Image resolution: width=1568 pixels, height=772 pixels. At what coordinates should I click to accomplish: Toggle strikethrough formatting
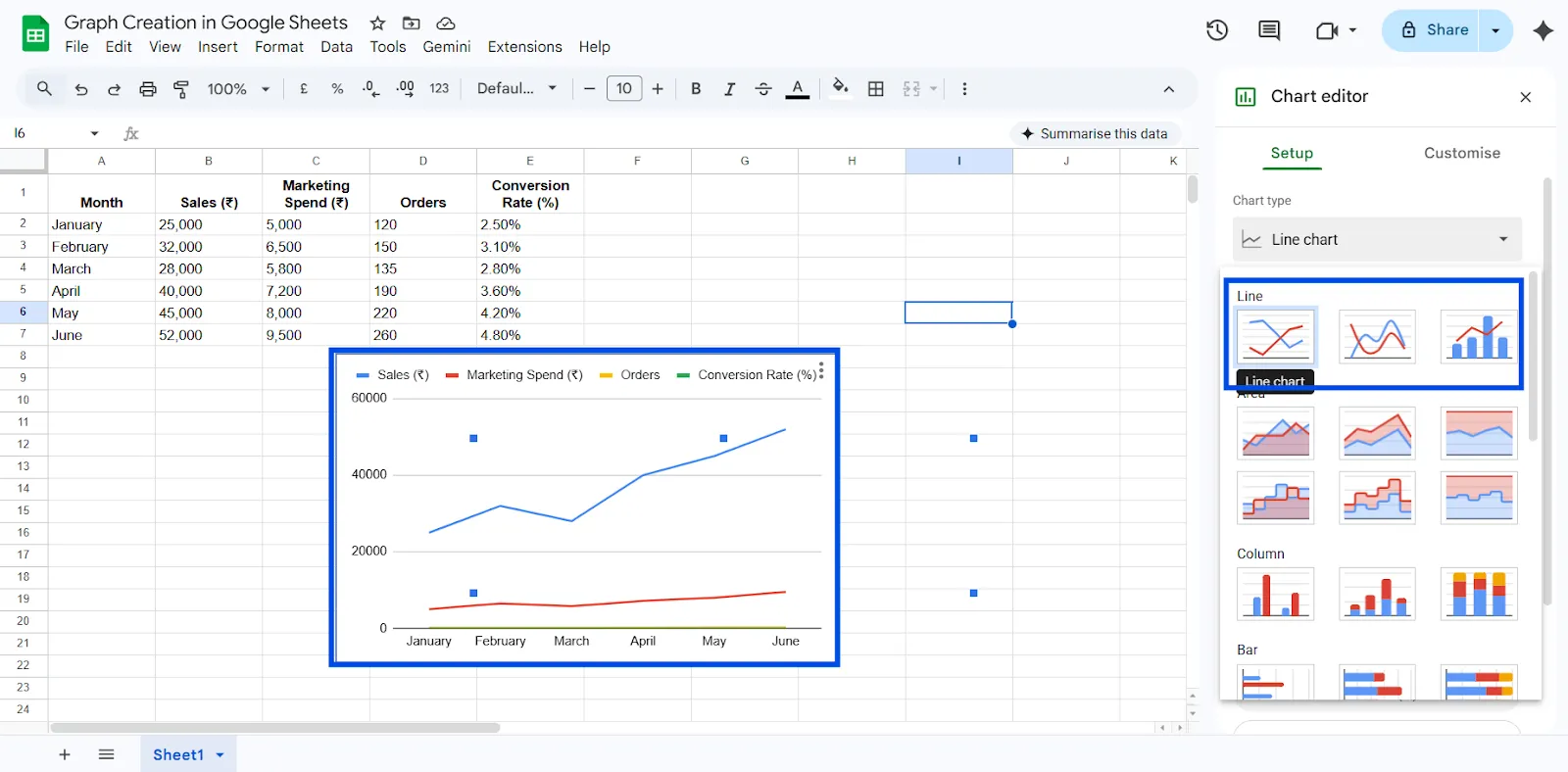pyautogui.click(x=763, y=89)
